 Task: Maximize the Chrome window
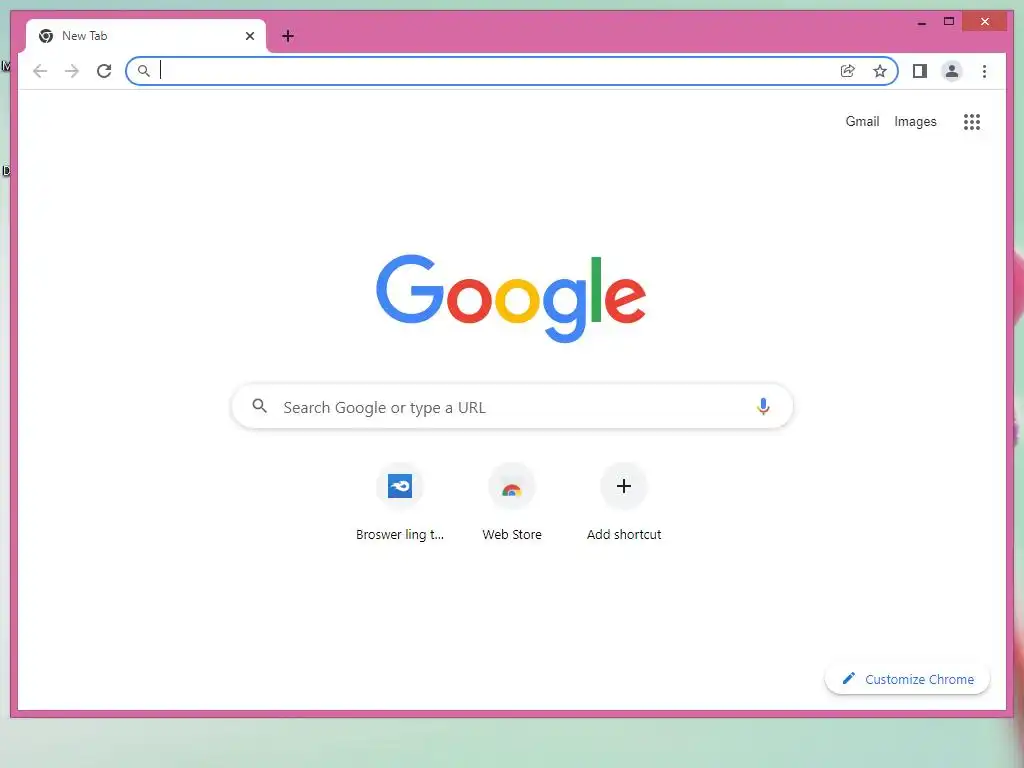pyautogui.click(x=949, y=22)
